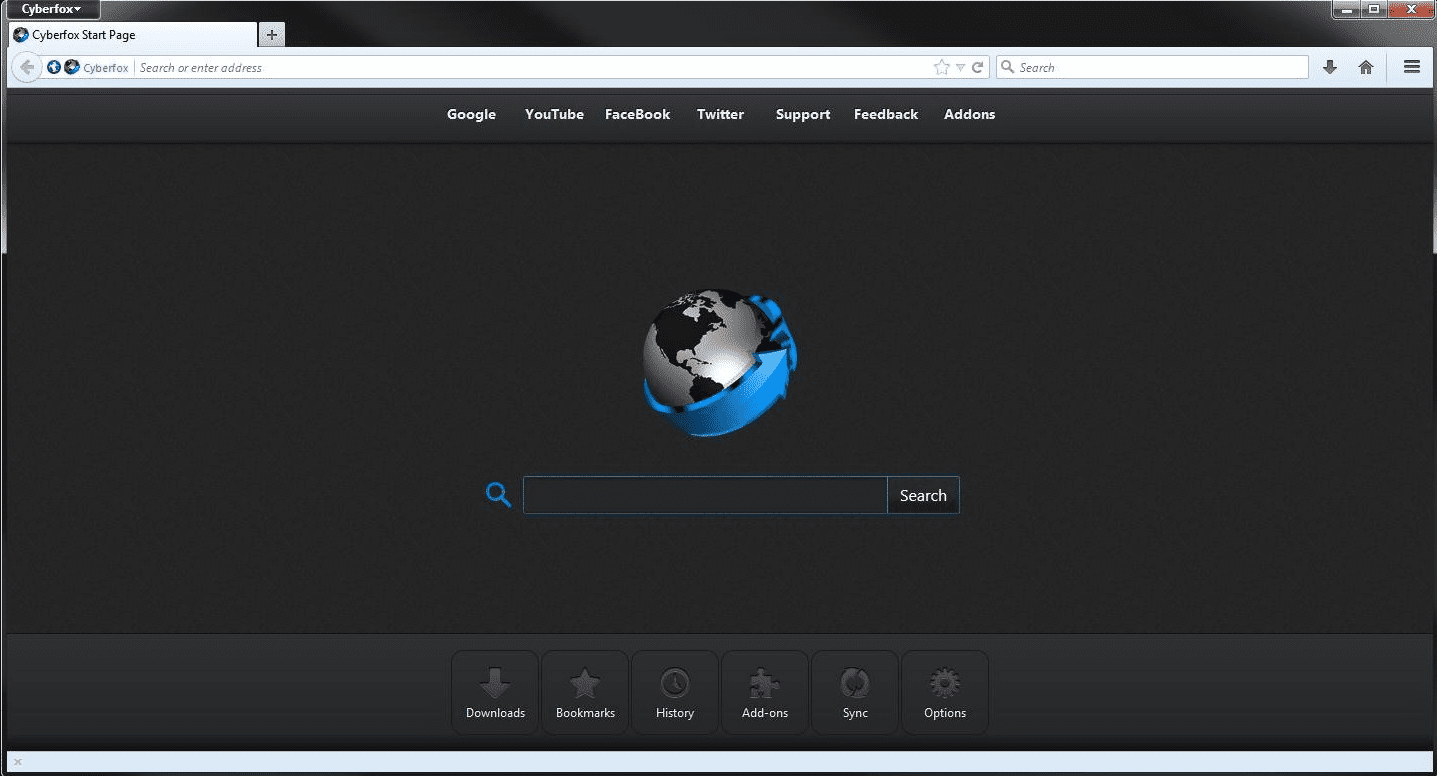Open a new tab with plus button

pos(272,35)
